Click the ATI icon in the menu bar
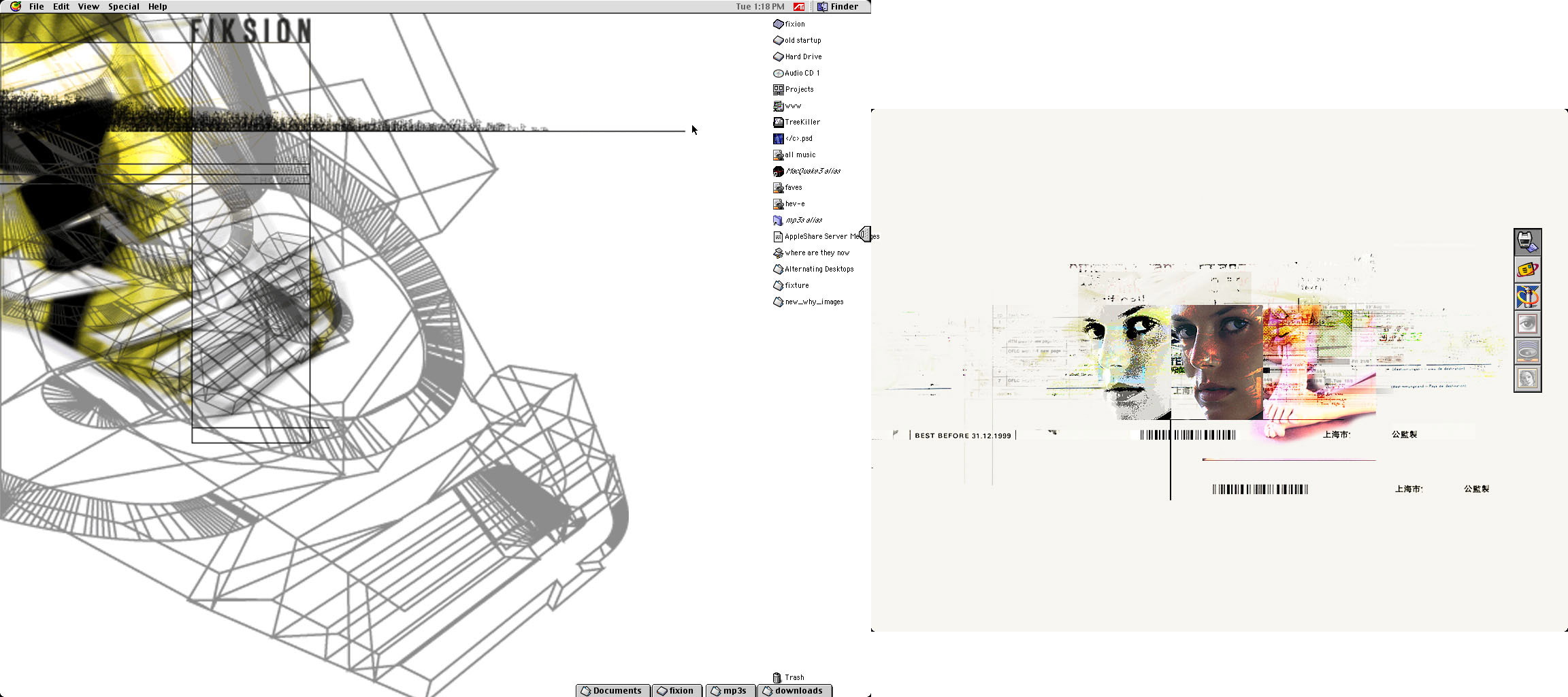This screenshot has width=1568, height=697. [799, 7]
